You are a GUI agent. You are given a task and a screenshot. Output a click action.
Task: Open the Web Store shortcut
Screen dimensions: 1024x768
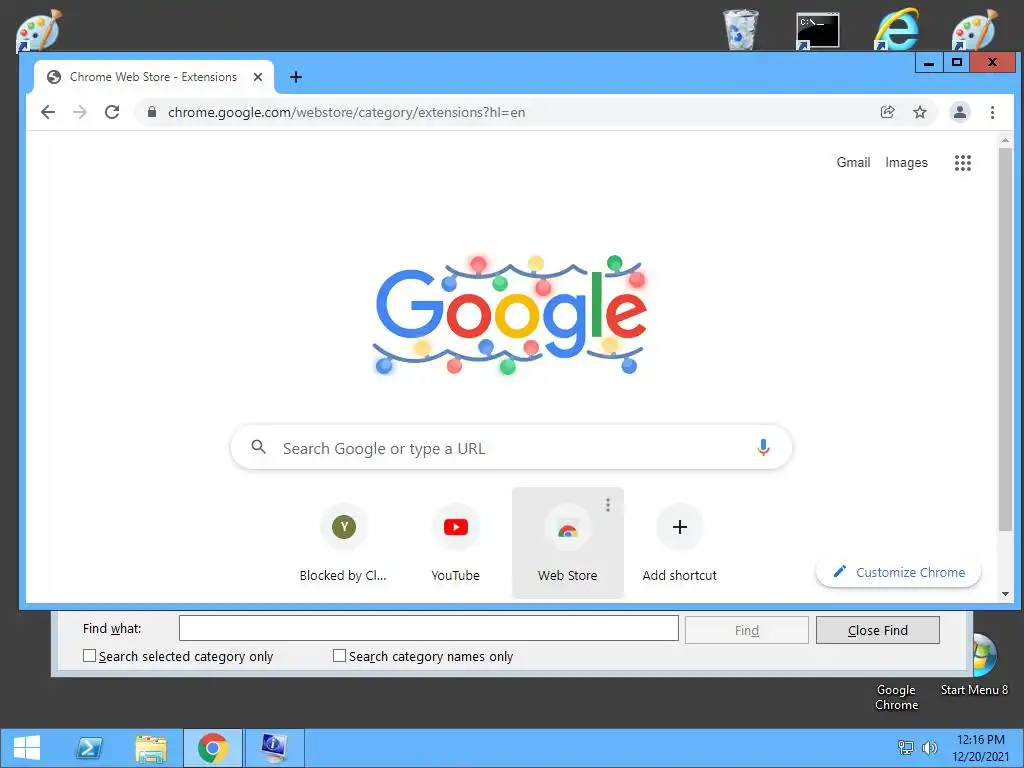tap(568, 543)
